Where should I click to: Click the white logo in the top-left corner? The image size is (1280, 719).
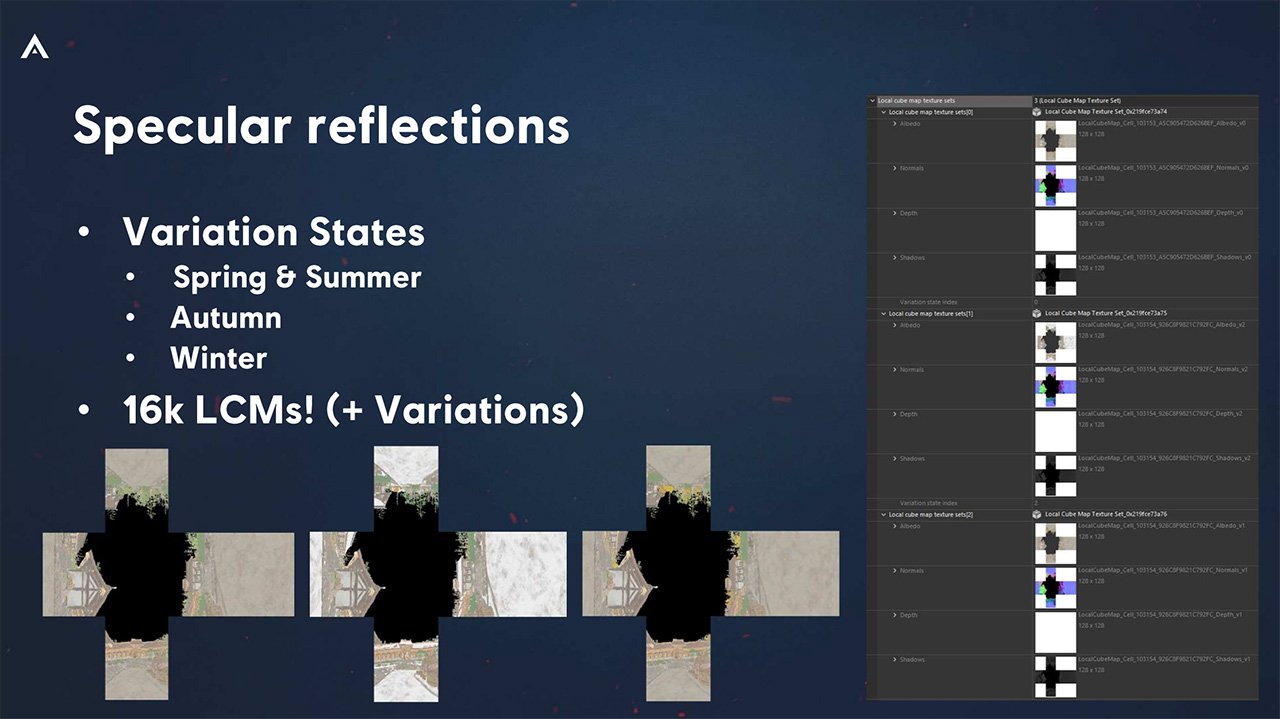(x=35, y=46)
